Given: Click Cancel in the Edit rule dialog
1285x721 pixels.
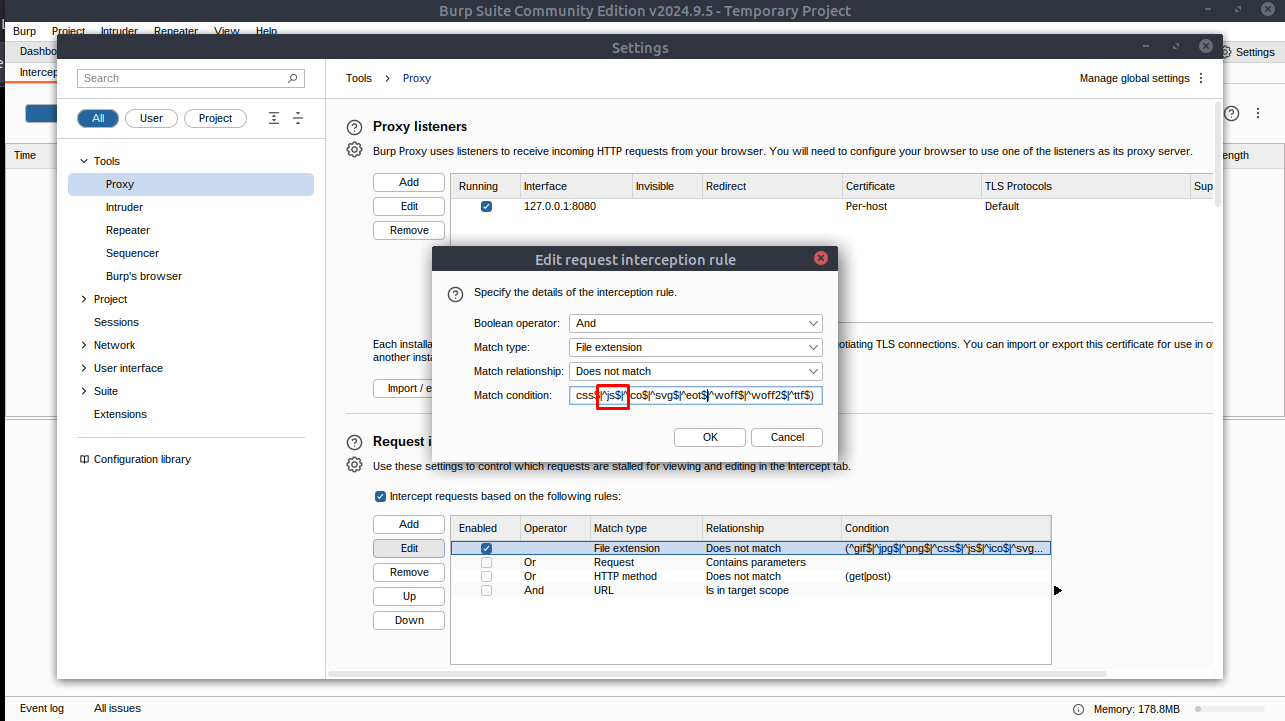Looking at the screenshot, I should click(787, 437).
